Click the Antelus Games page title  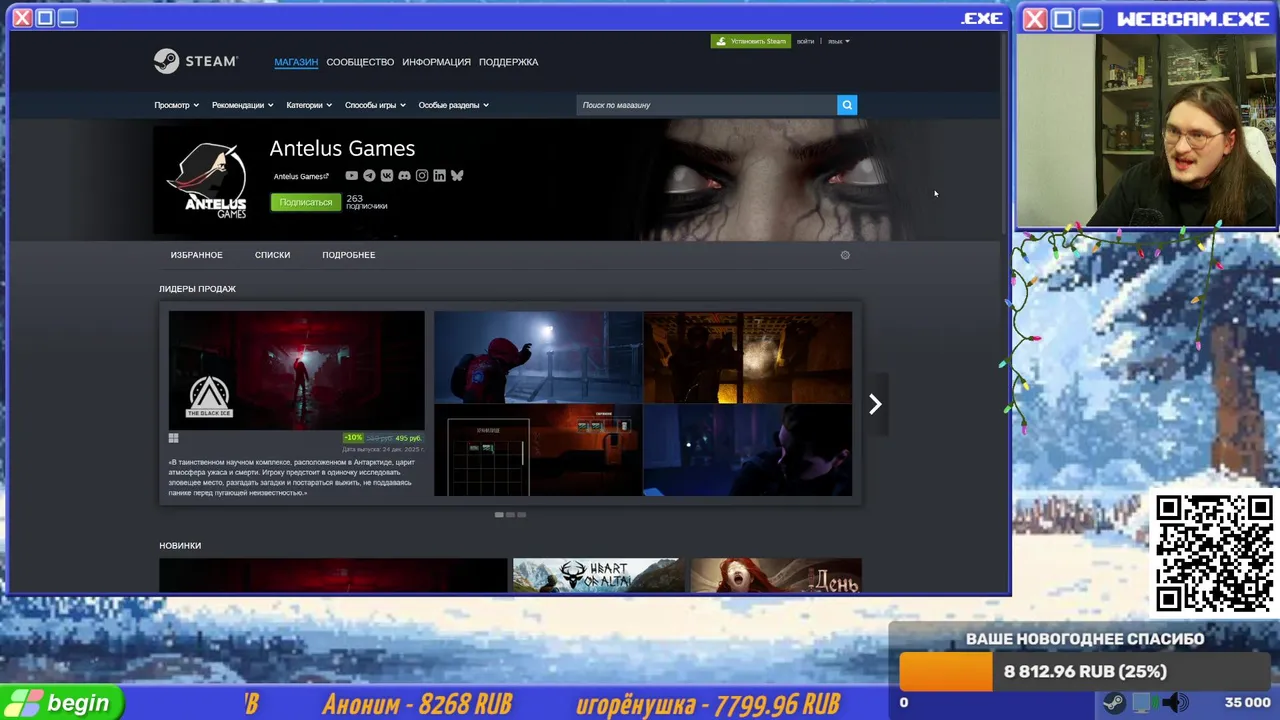coord(342,148)
